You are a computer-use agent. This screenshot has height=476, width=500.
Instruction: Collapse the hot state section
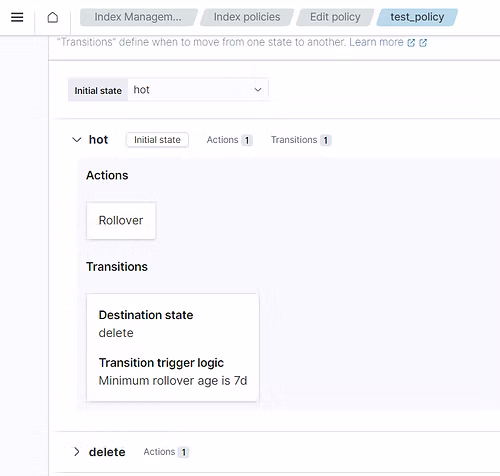[77, 140]
